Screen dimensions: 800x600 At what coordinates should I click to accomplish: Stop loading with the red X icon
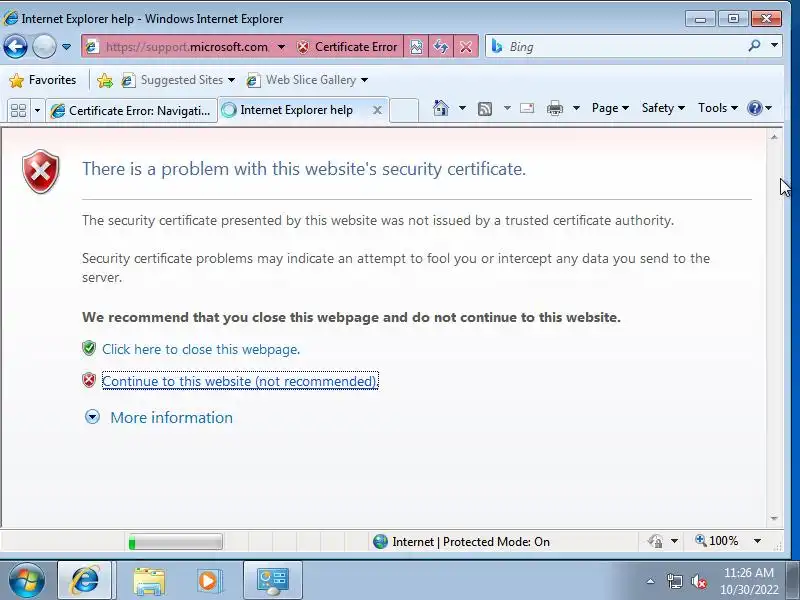click(465, 47)
